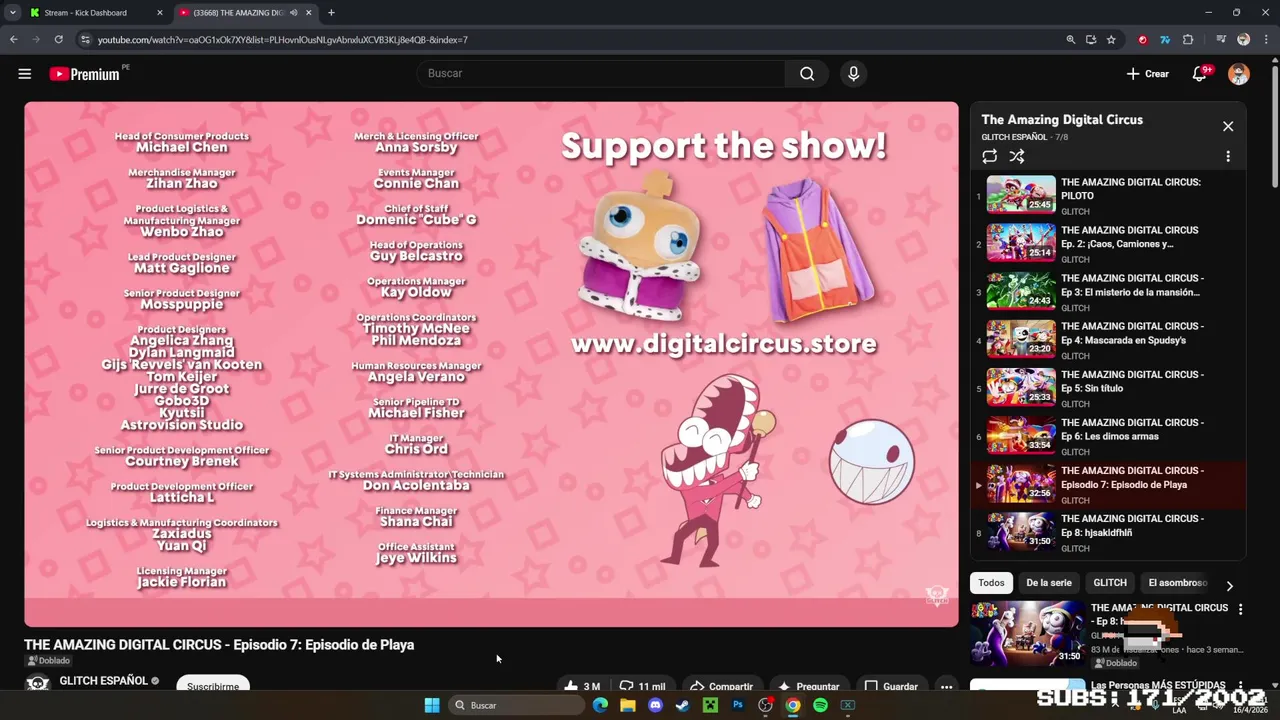Viewport: 1280px width, 720px height.
Task: Open the GLITCH ESPAÑOL channel link
Action: pos(103,681)
